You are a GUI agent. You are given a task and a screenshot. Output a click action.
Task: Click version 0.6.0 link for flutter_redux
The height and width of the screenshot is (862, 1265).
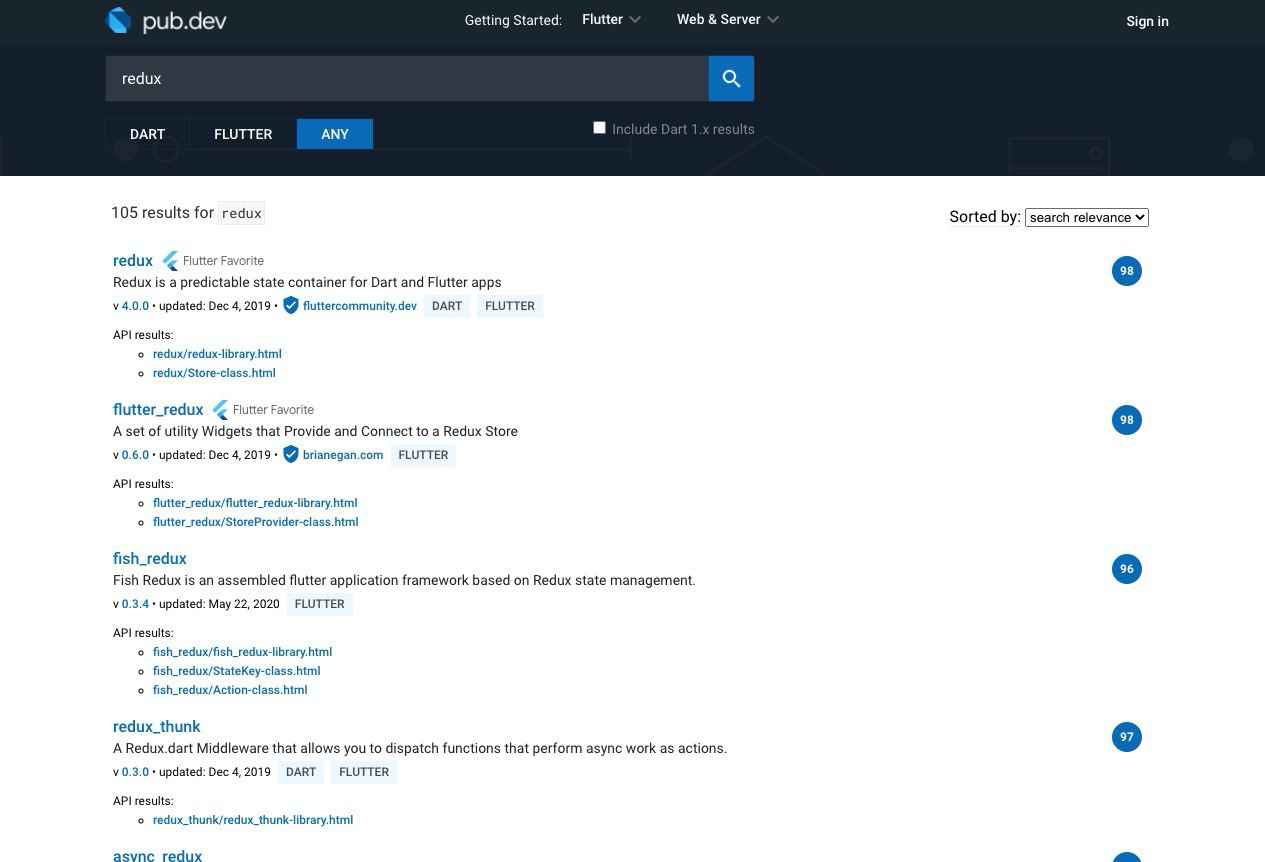[x=135, y=455]
